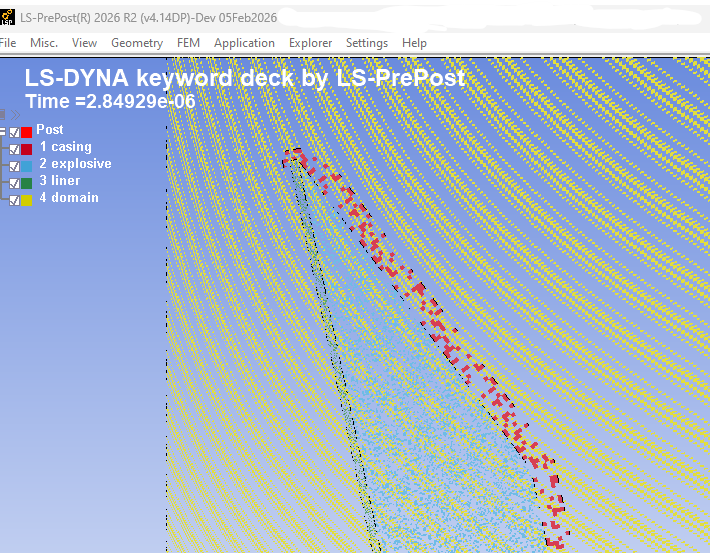
Task: Toggle visibility checkbox for 1 casing
Action: coord(14,149)
